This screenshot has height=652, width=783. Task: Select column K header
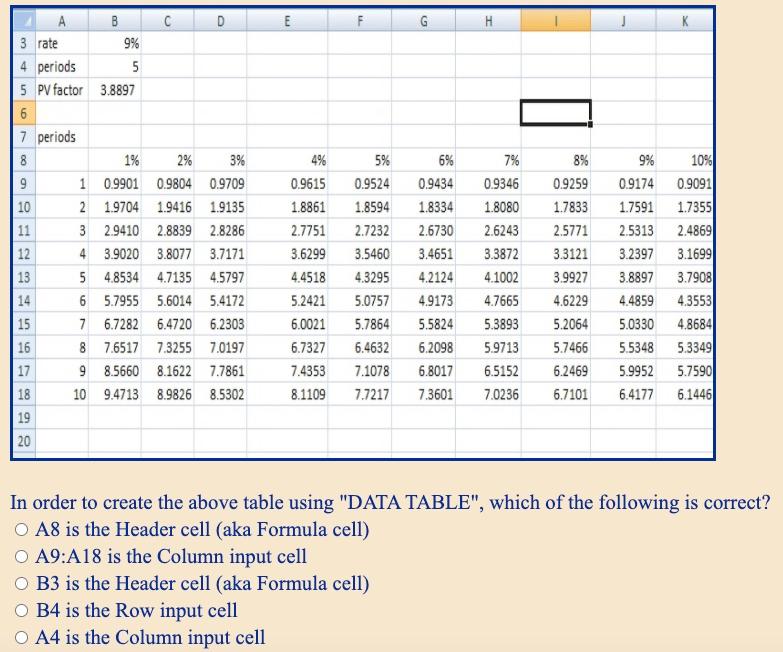tap(685, 20)
